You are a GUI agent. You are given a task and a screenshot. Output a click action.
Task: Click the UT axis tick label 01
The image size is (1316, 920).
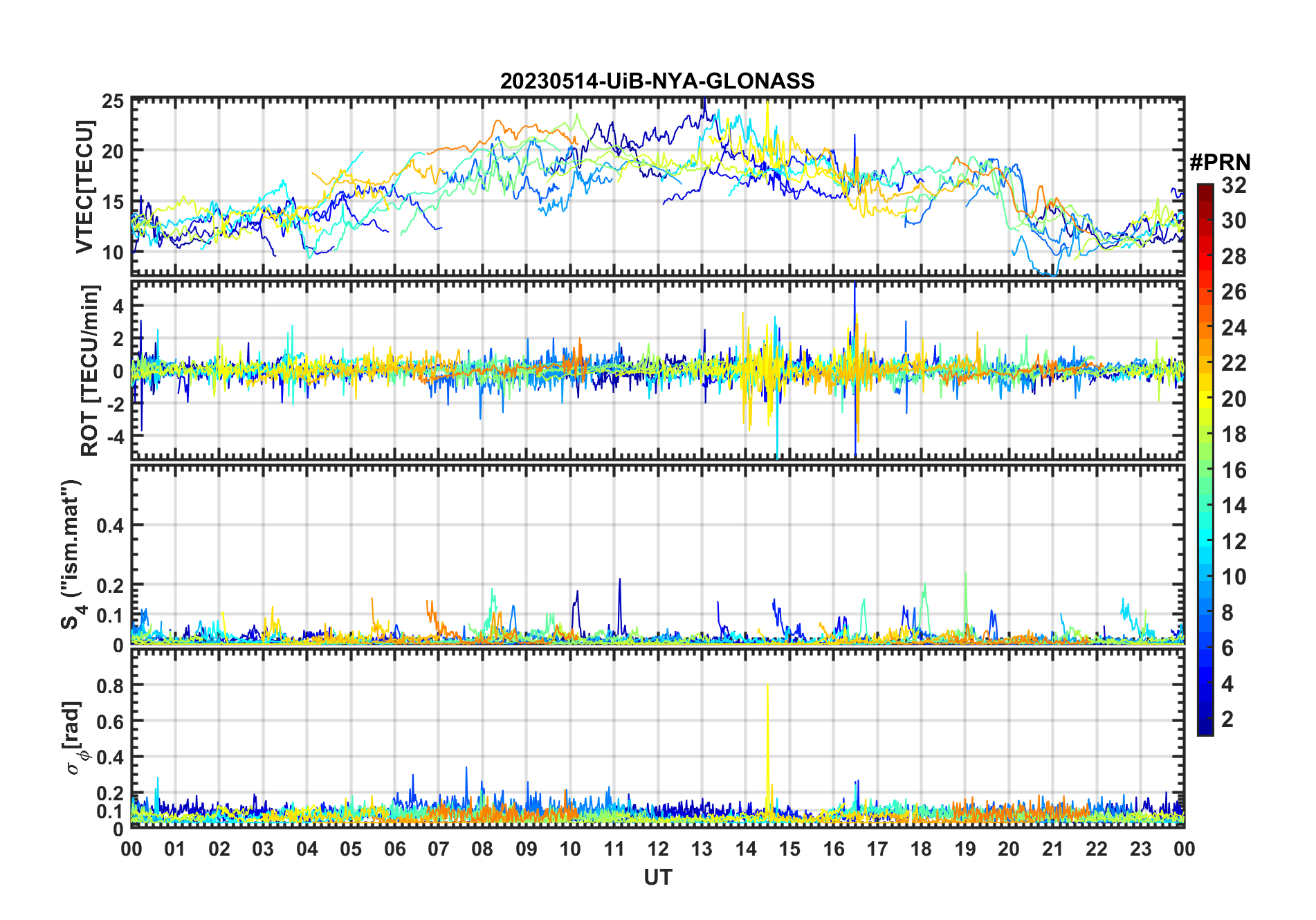pyautogui.click(x=175, y=849)
